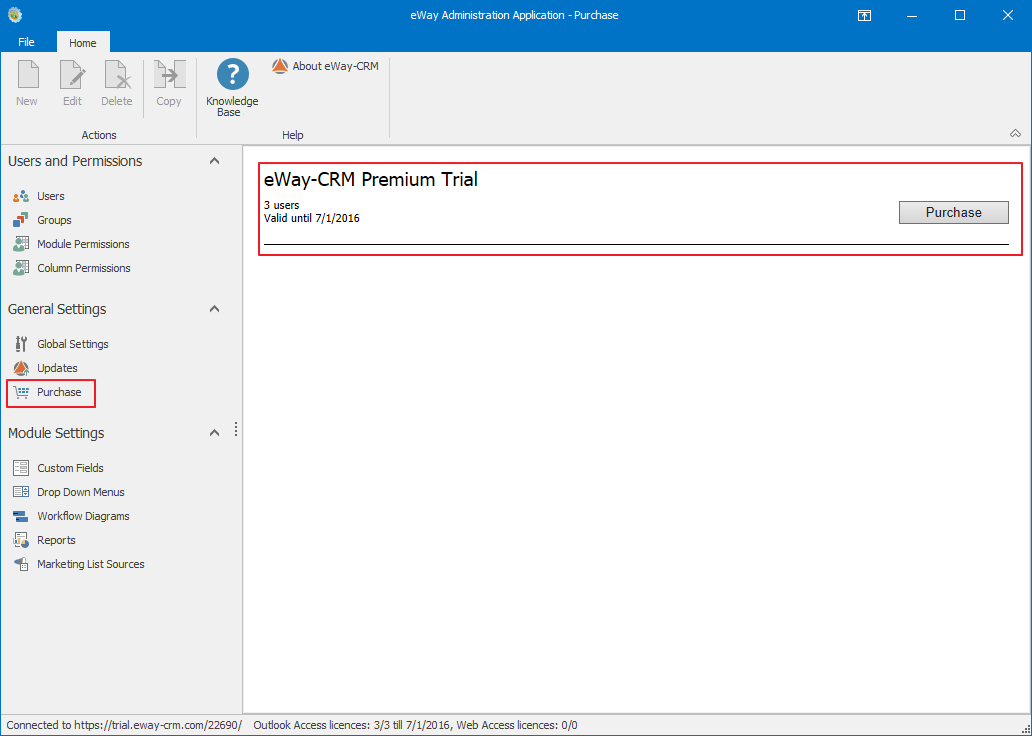1032x736 pixels.
Task: Click the New document icon in ribbon
Action: coord(28,74)
